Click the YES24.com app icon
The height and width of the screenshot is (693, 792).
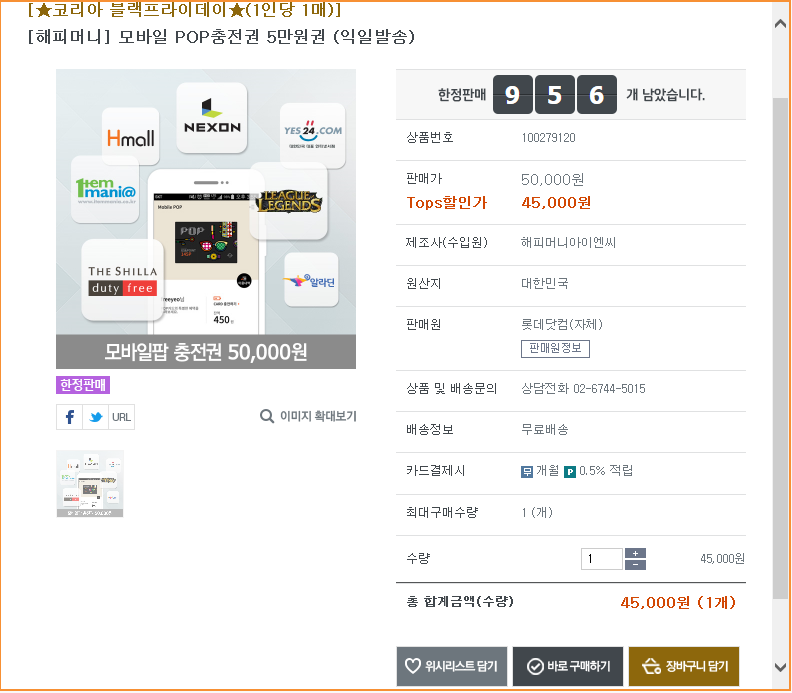point(312,135)
